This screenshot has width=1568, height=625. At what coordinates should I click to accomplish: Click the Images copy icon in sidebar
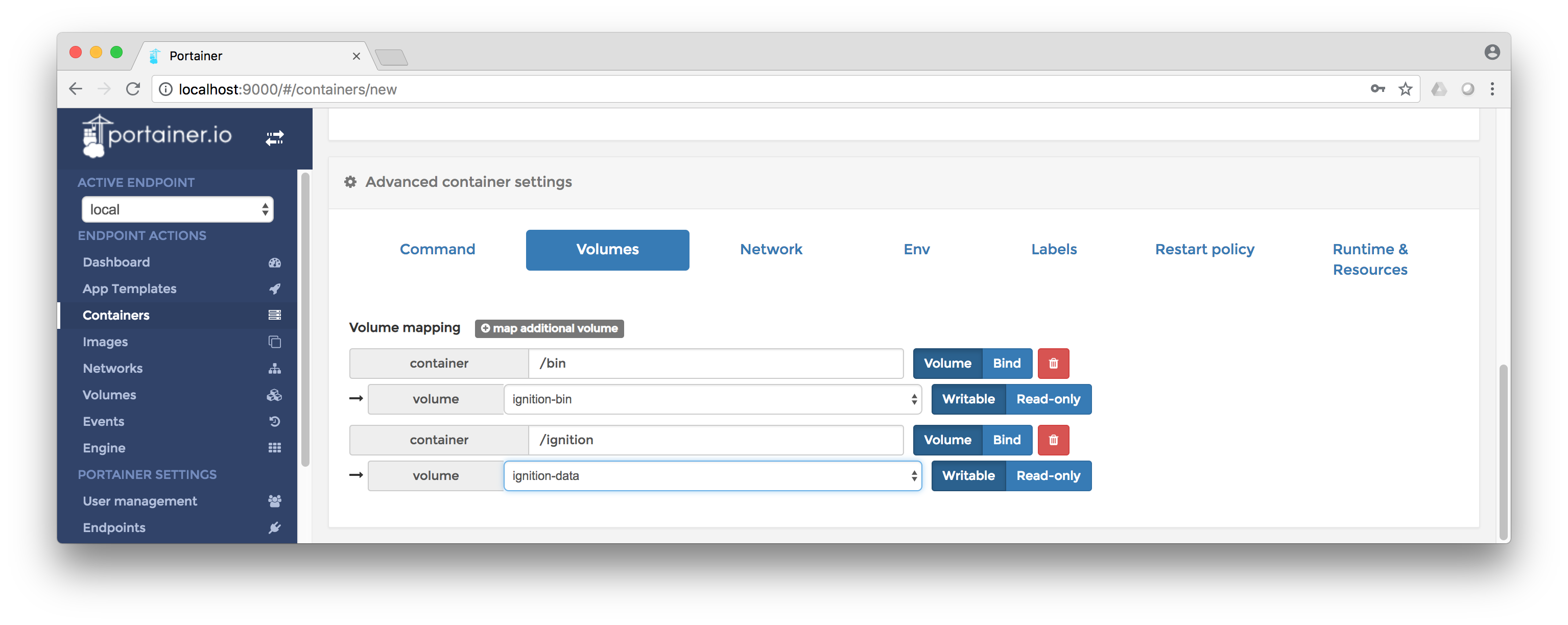(x=274, y=342)
